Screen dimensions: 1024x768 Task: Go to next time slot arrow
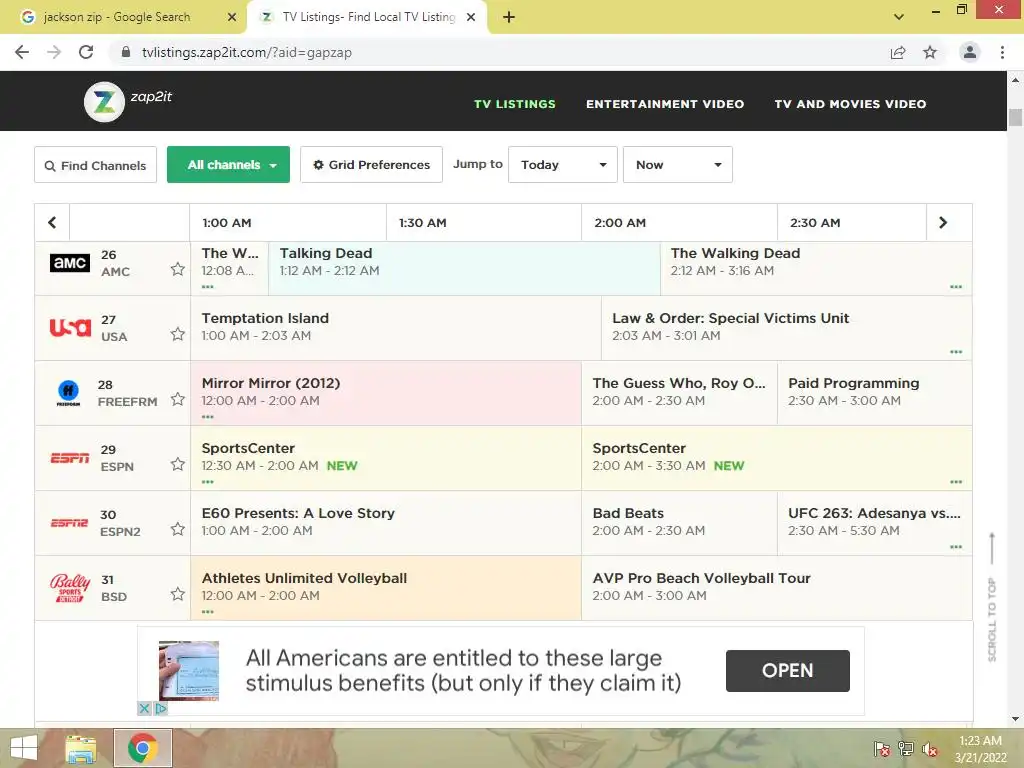pyautogui.click(x=943, y=223)
